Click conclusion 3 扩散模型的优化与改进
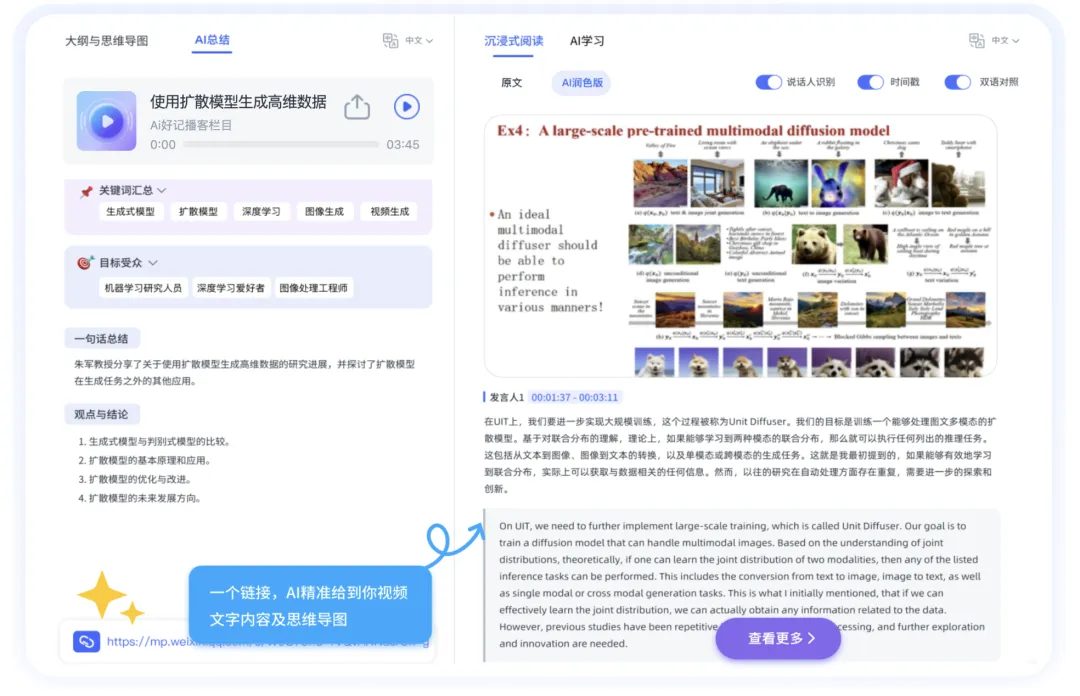 pos(134,479)
